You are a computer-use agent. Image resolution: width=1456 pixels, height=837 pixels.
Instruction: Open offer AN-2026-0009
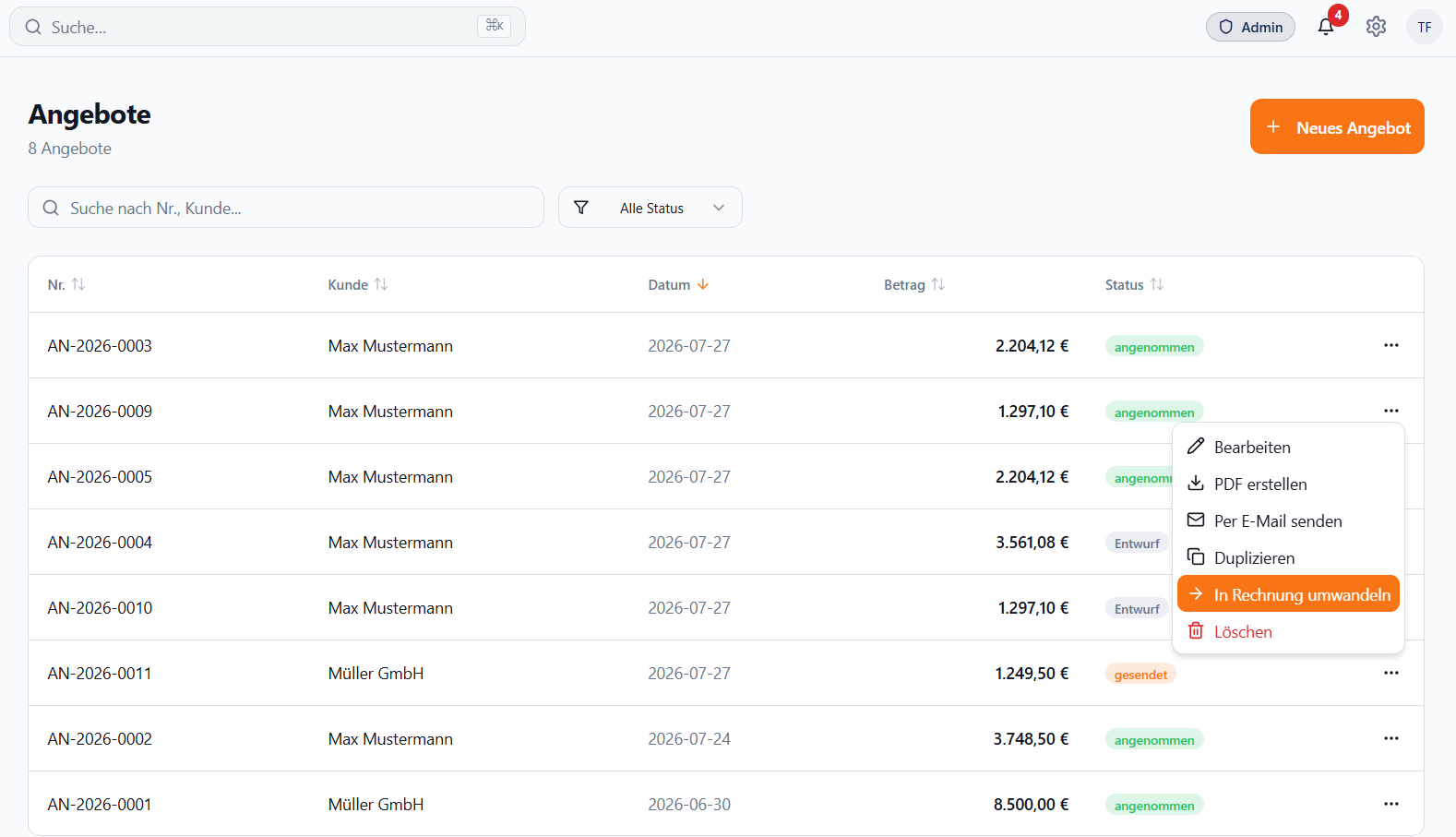[100, 412]
